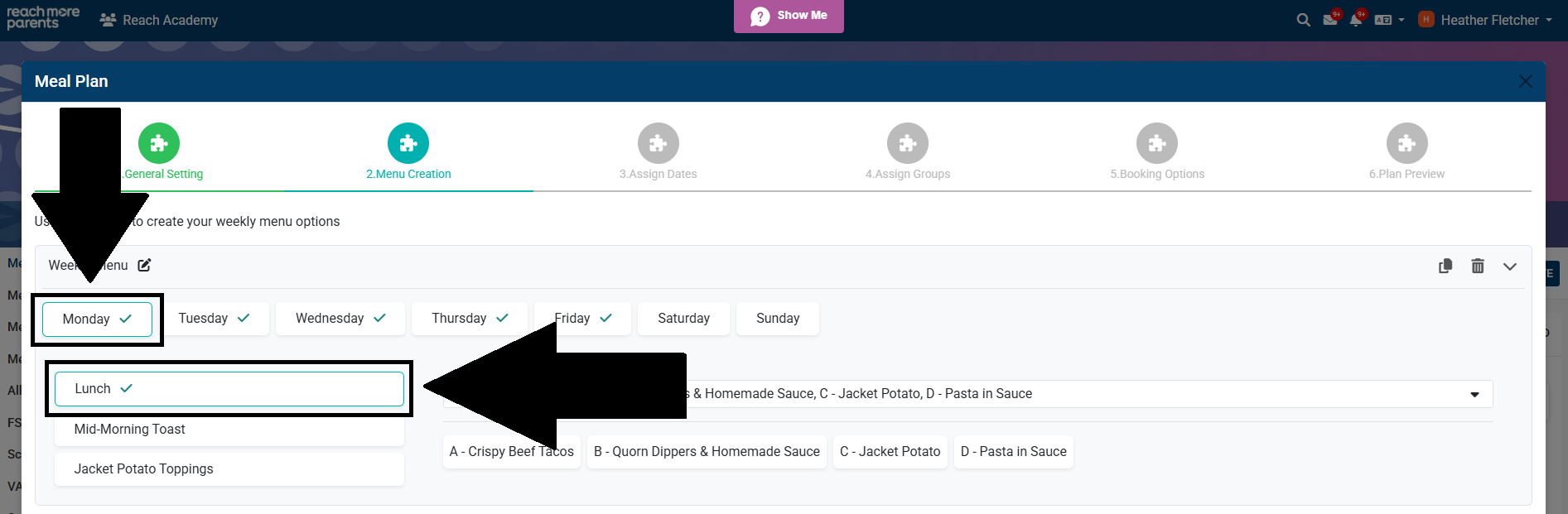Viewport: 1568px width, 514px height.
Task: Click the Booking Options step icon
Action: click(1157, 144)
